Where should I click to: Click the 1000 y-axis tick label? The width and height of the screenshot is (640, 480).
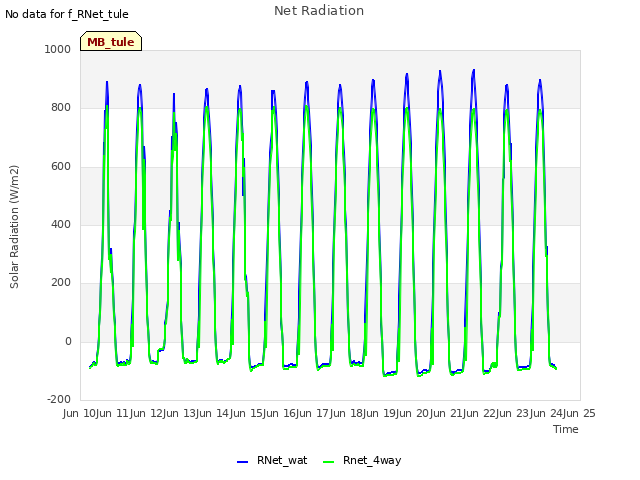58,49
